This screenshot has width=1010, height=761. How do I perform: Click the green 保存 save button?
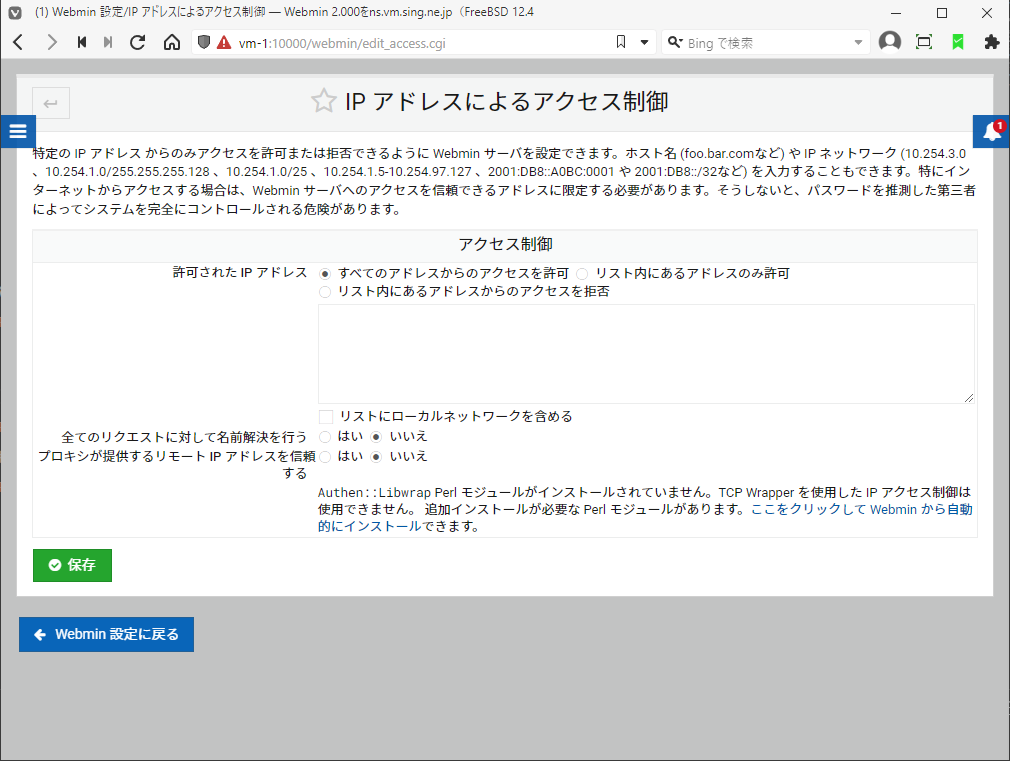coord(72,565)
